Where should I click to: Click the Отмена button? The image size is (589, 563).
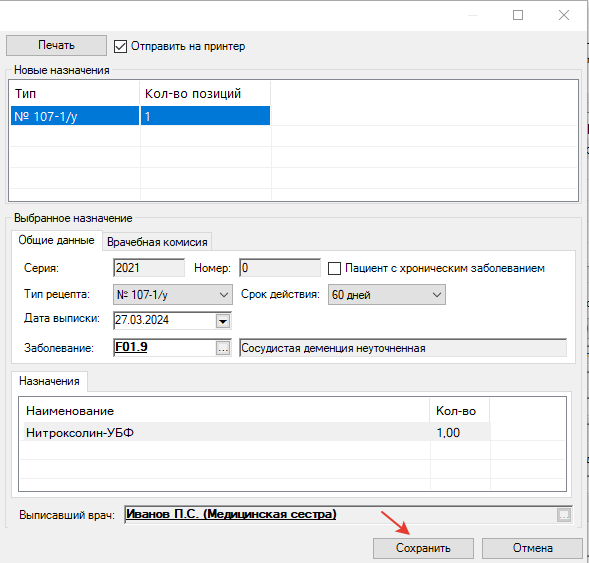[x=532, y=548]
